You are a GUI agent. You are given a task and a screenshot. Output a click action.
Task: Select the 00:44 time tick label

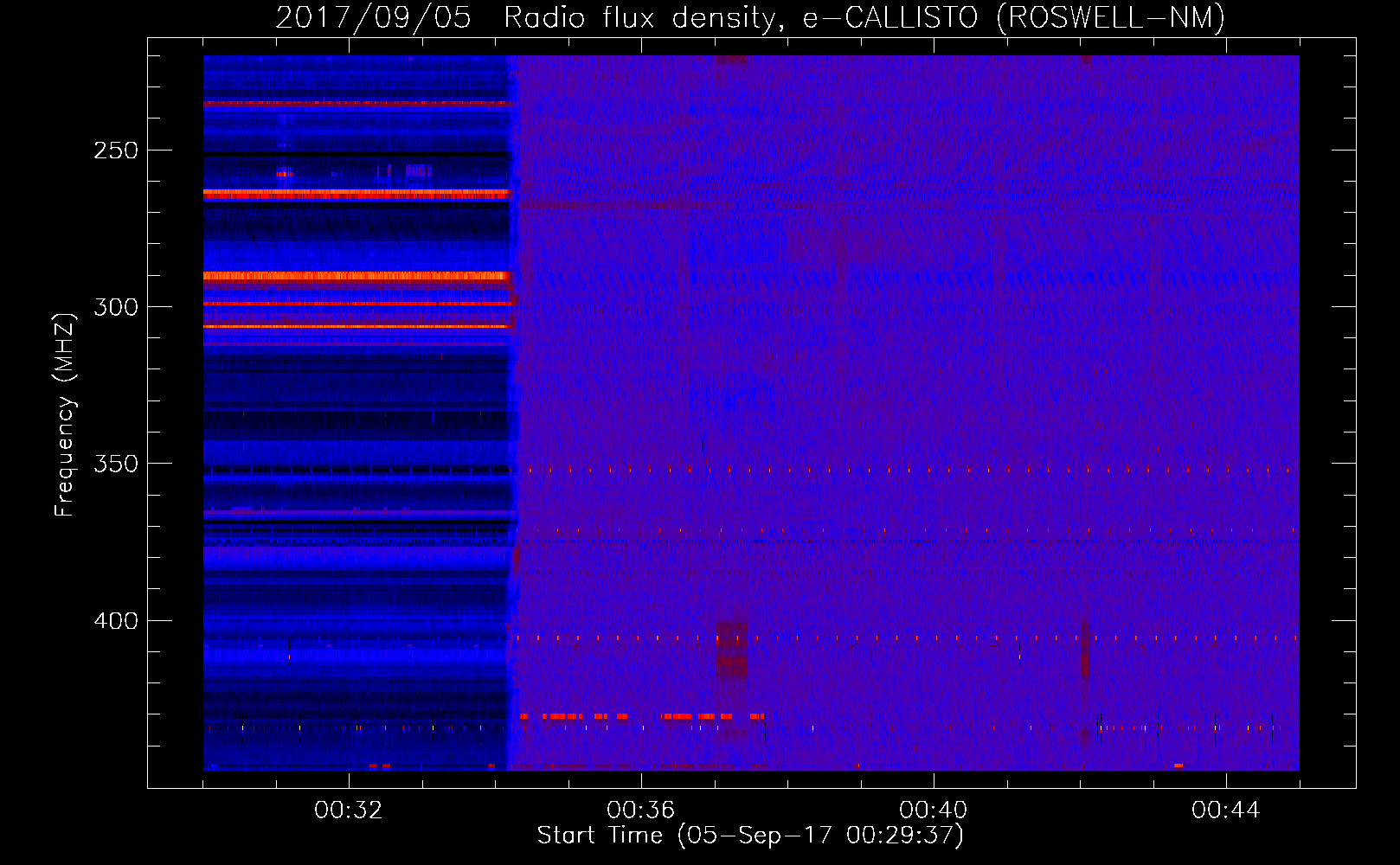coord(1226,811)
